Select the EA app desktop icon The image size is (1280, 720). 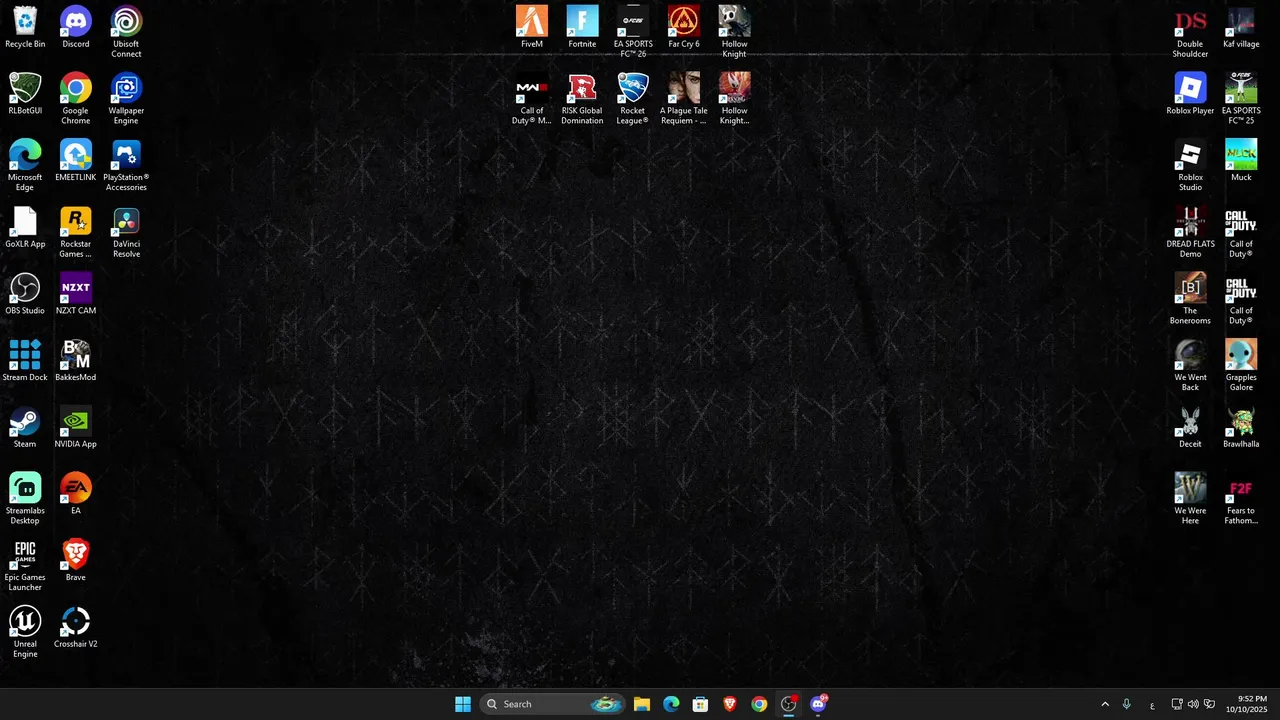click(x=76, y=494)
